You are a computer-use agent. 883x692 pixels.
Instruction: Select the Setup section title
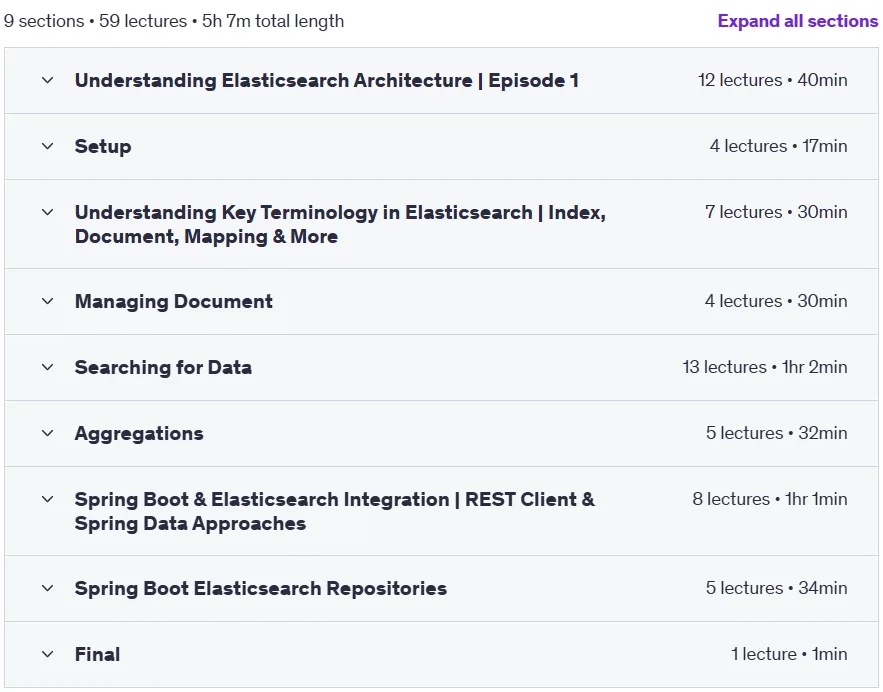pos(103,146)
